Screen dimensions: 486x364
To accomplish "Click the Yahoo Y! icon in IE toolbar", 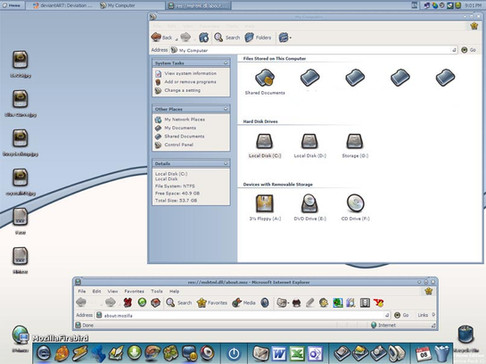I will point(379,303).
